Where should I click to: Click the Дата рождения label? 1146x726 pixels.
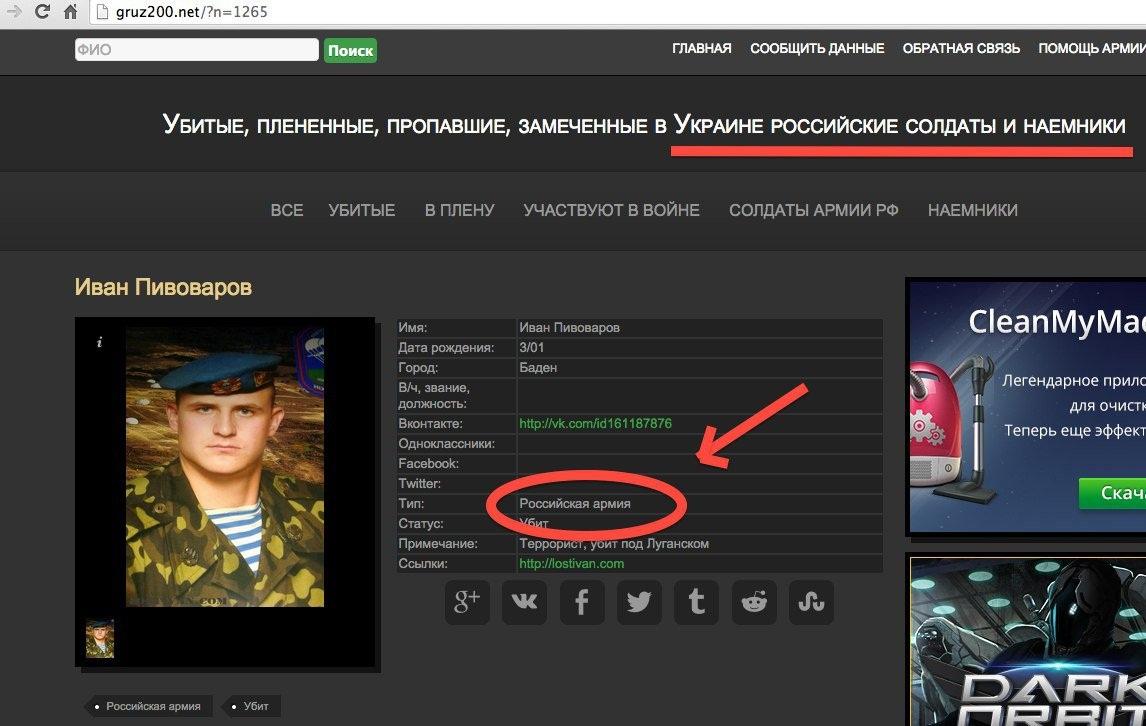(446, 347)
